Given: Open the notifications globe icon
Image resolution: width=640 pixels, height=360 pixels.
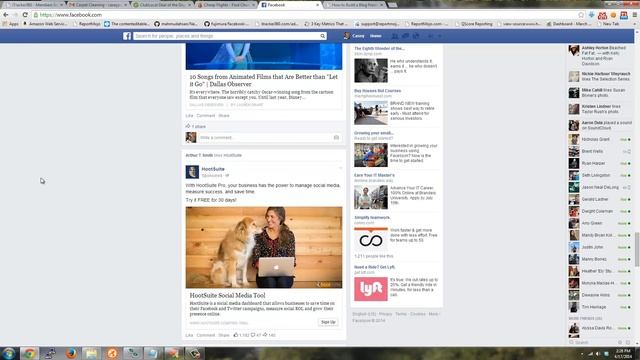Looking at the screenshot, I should click(416, 36).
